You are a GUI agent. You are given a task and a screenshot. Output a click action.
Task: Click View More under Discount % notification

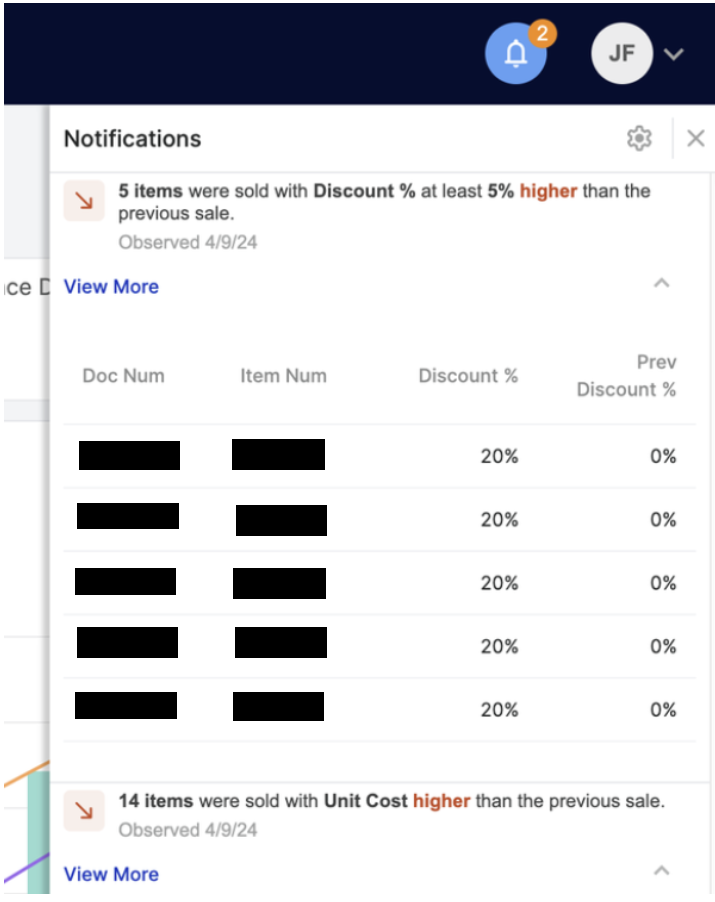tap(111, 287)
